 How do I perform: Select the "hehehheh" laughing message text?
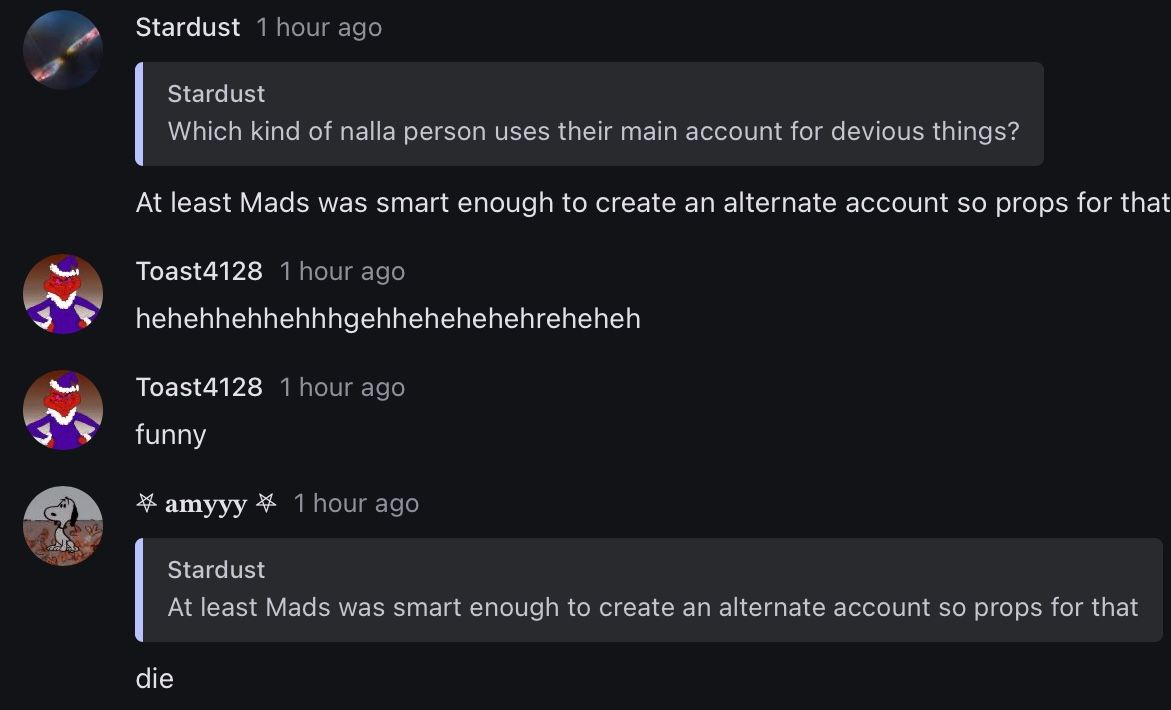tap(388, 319)
